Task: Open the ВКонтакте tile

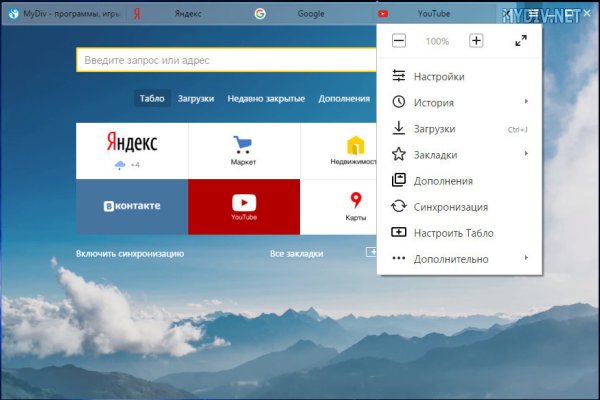Action: click(x=131, y=206)
